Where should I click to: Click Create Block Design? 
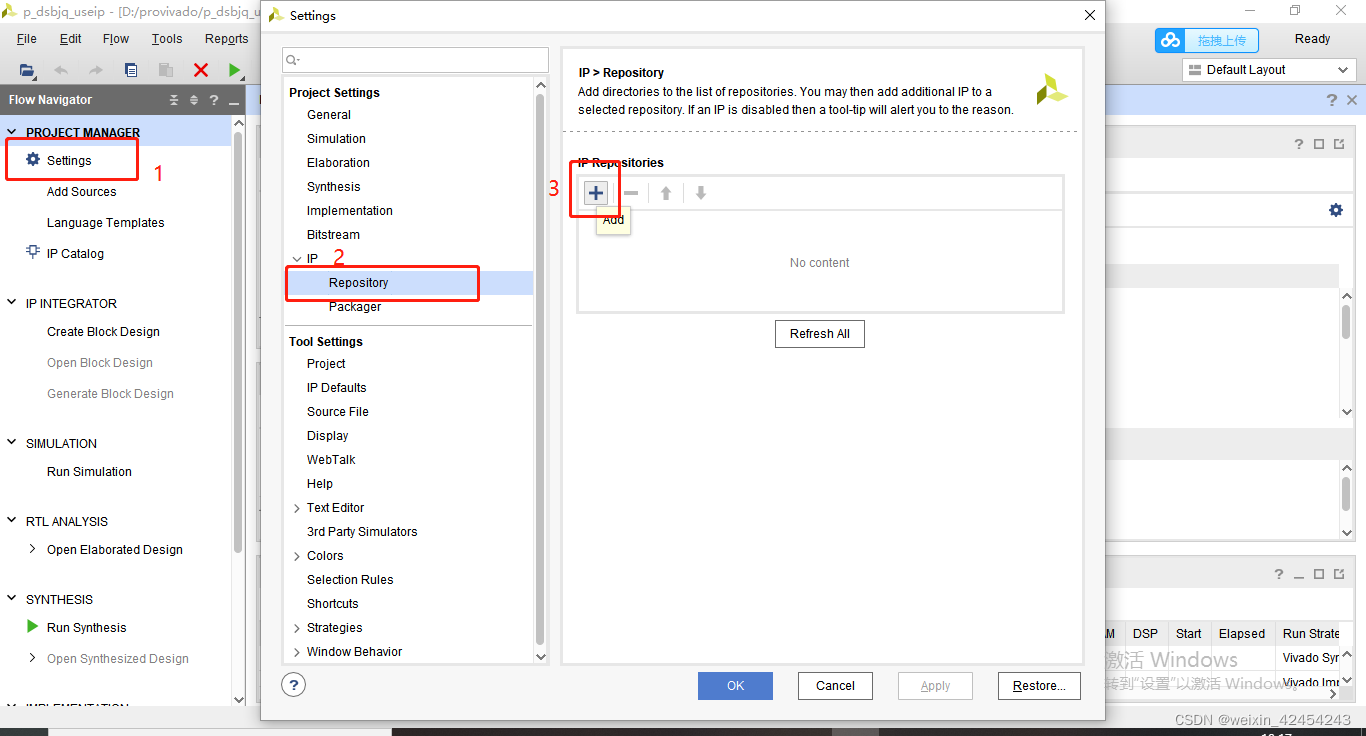point(103,332)
